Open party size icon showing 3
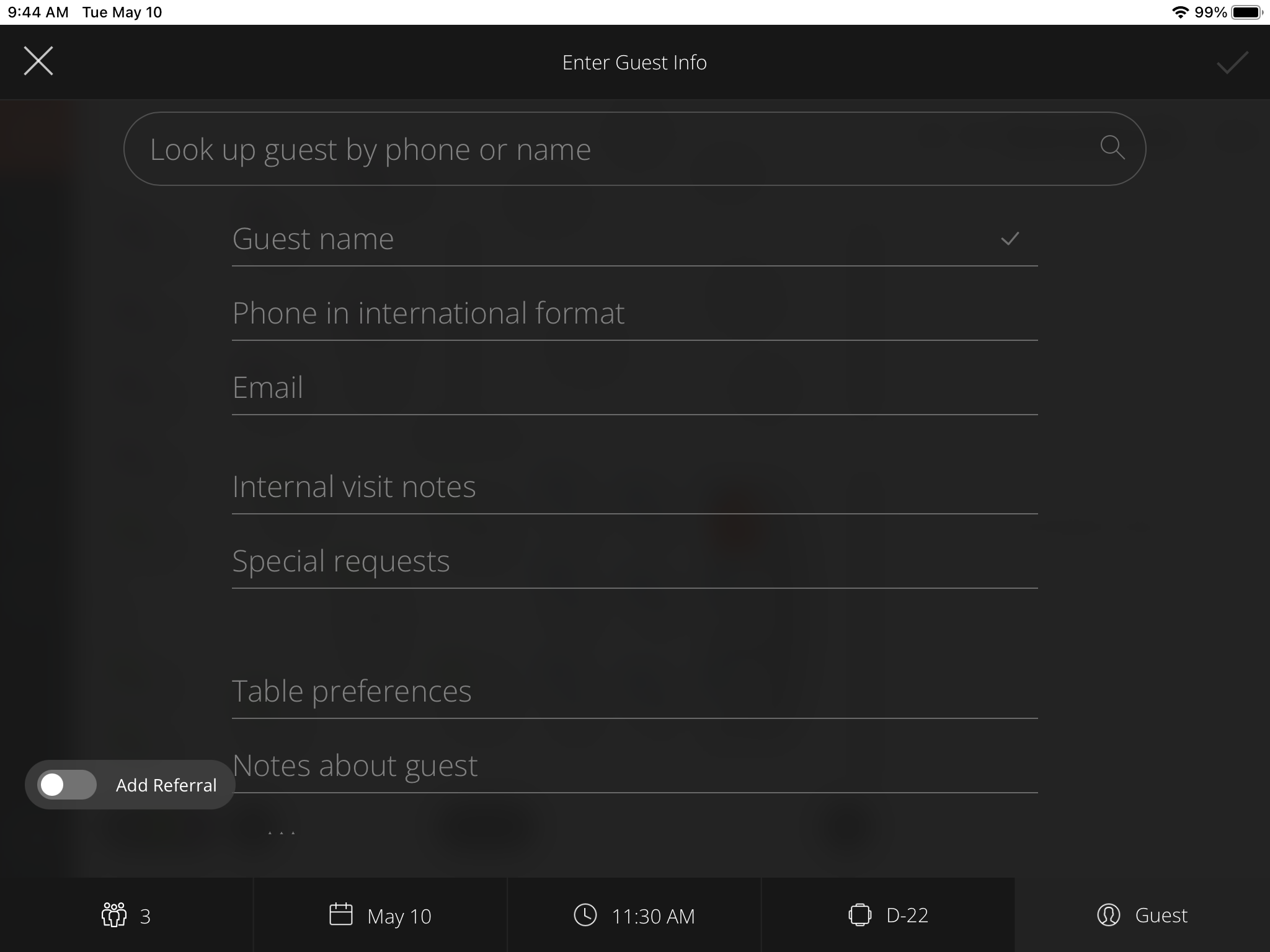The height and width of the screenshot is (952, 1270). pos(113,915)
